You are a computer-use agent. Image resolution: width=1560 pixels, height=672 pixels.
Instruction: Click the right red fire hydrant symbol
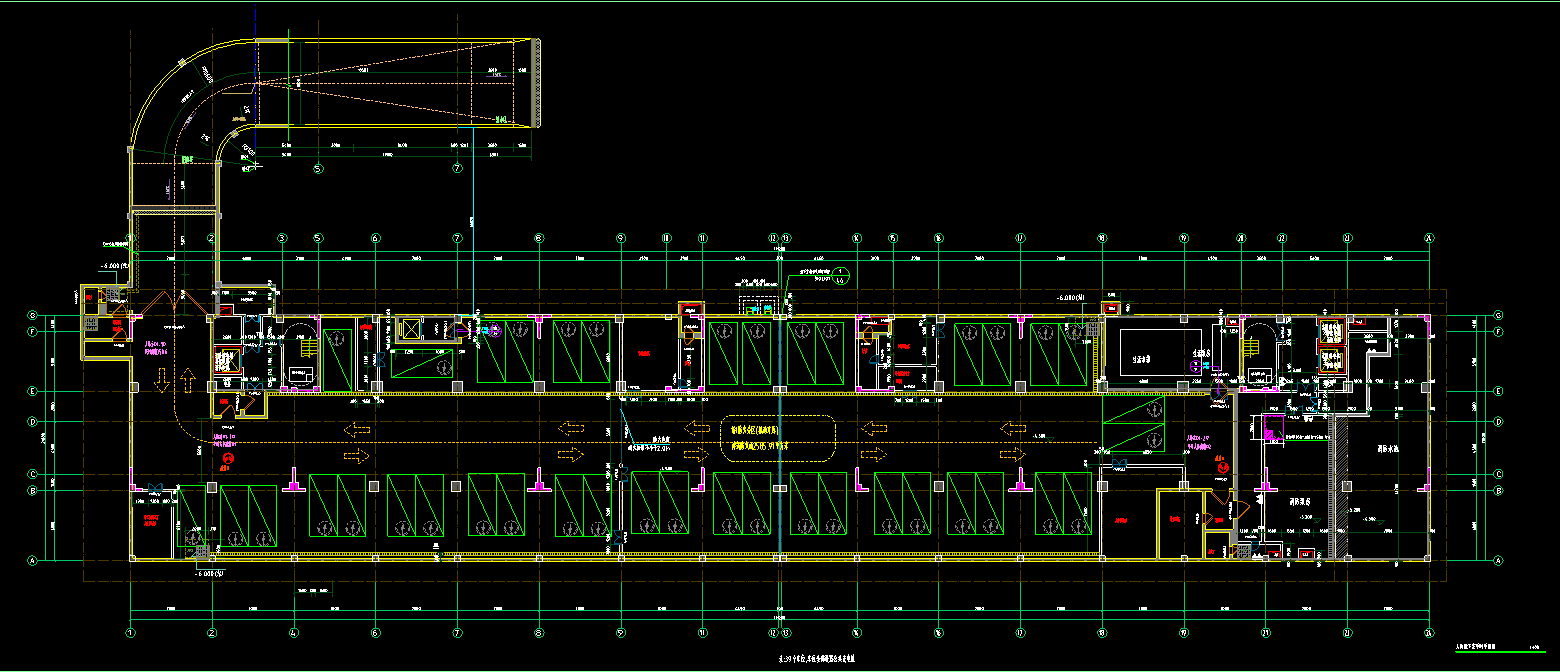(x=1222, y=465)
